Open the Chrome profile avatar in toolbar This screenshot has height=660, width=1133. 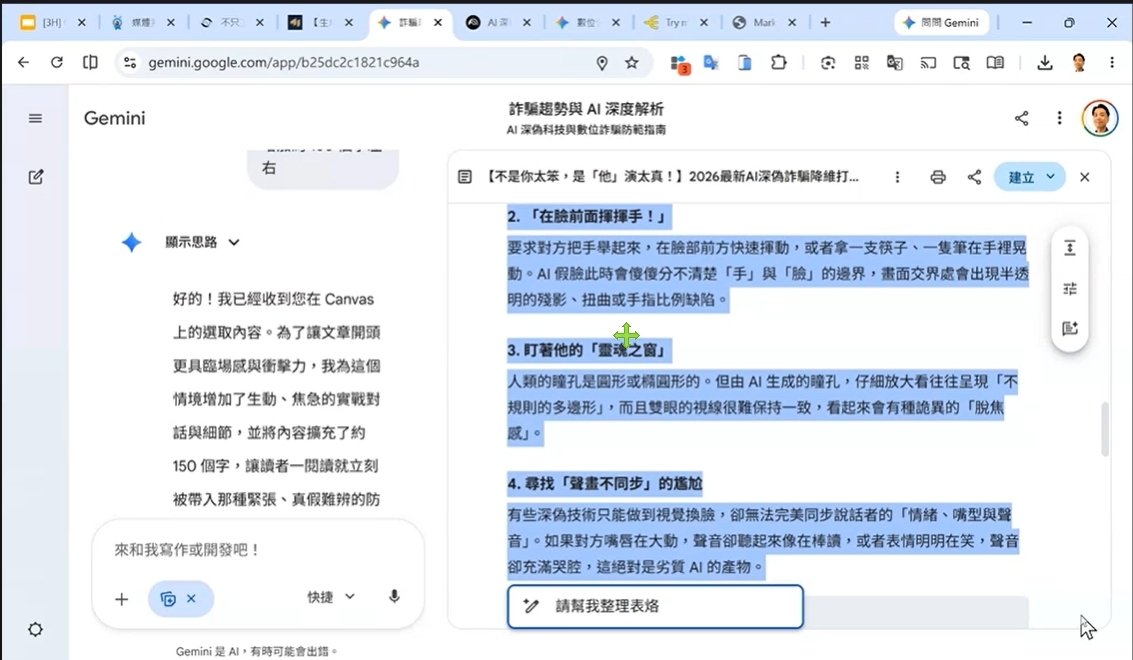pos(1079,63)
